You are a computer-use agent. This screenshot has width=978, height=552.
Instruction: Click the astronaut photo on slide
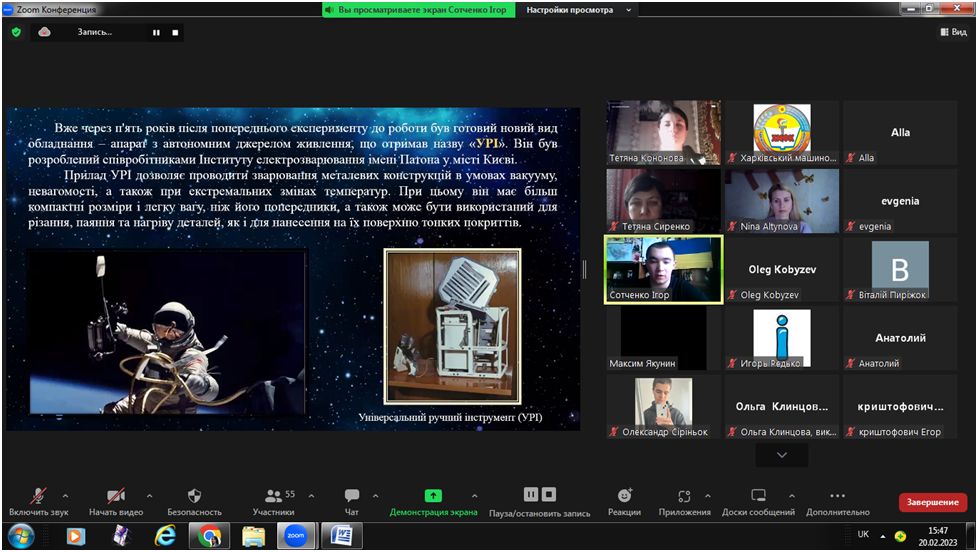[x=167, y=332]
